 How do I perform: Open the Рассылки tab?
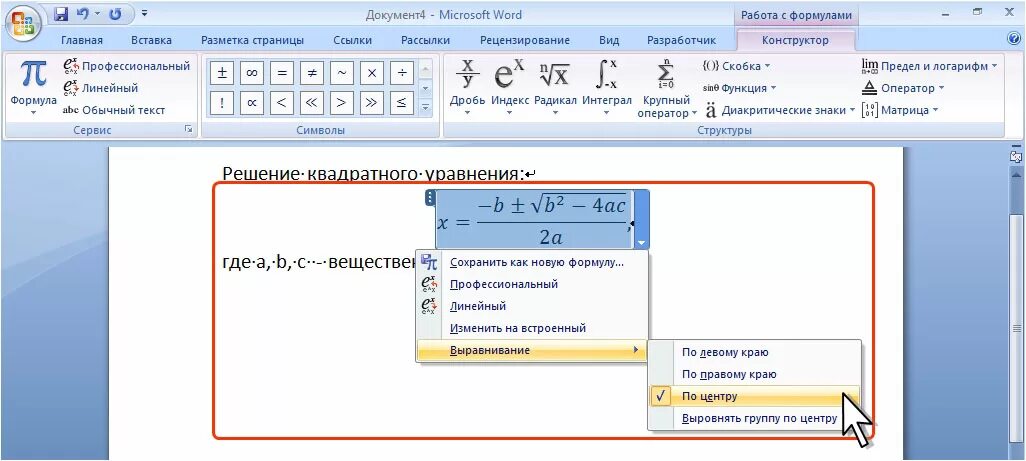[x=425, y=40]
